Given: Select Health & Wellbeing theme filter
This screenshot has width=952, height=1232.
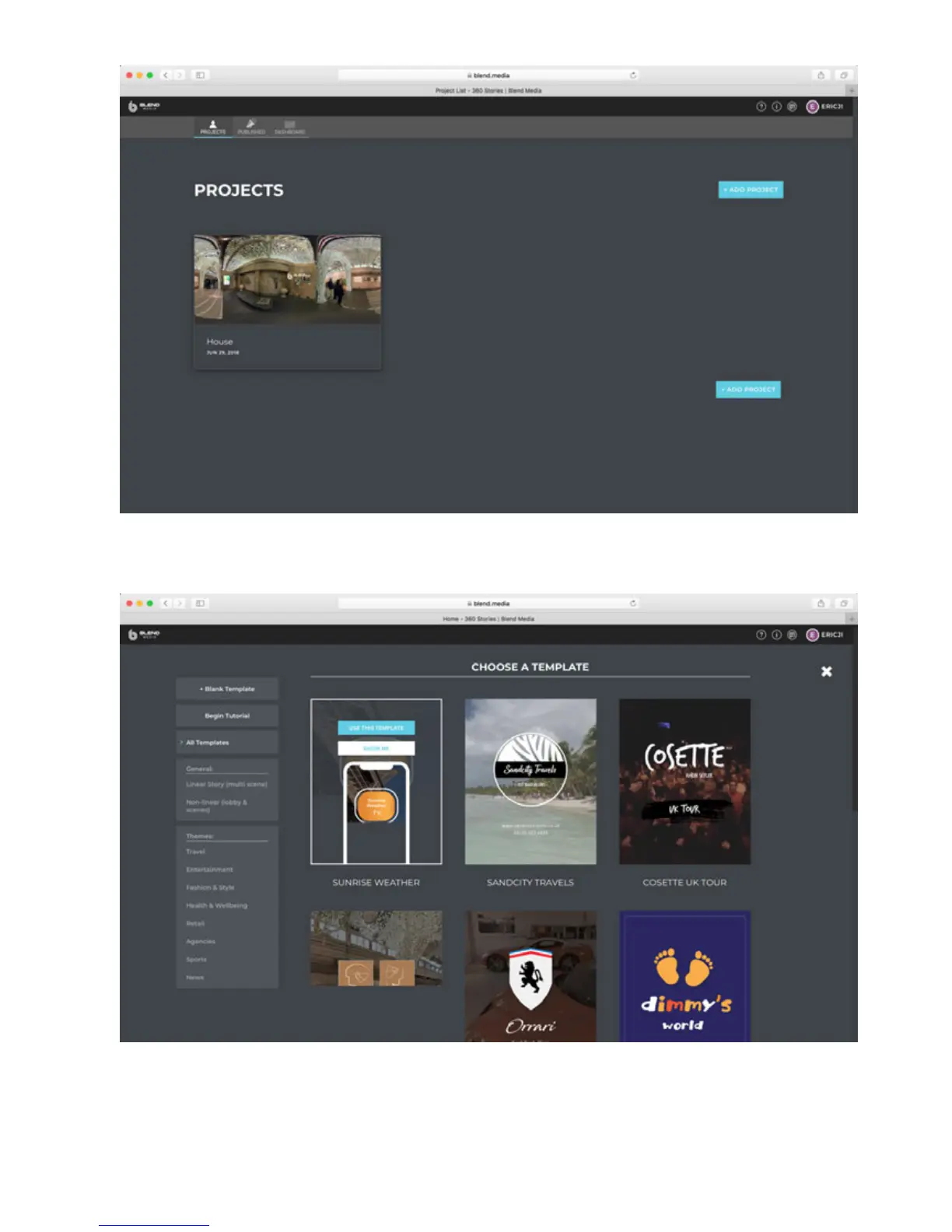Looking at the screenshot, I should pos(216,905).
